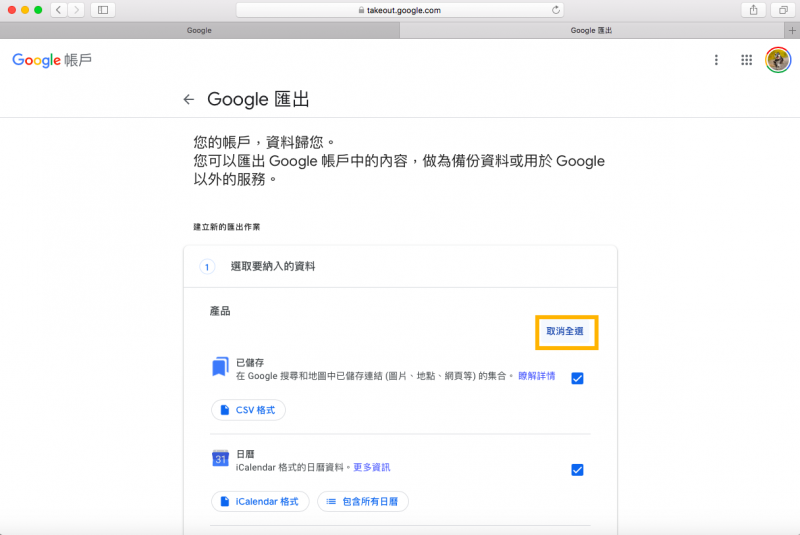Toggle the Safari sidebar button
Screen dimensions: 800x535
tap(103, 10)
